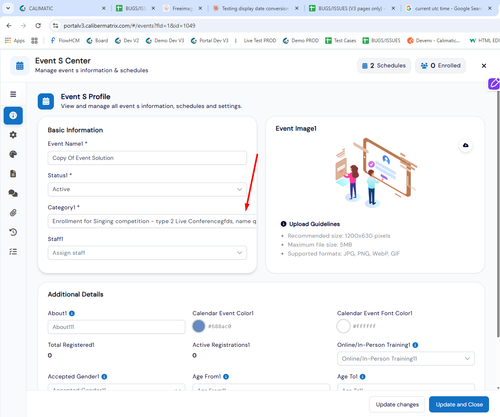Image resolution: width=500 pixels, height=417 pixels.
Task: Open the Status1 Active dropdown
Action: 147,189
